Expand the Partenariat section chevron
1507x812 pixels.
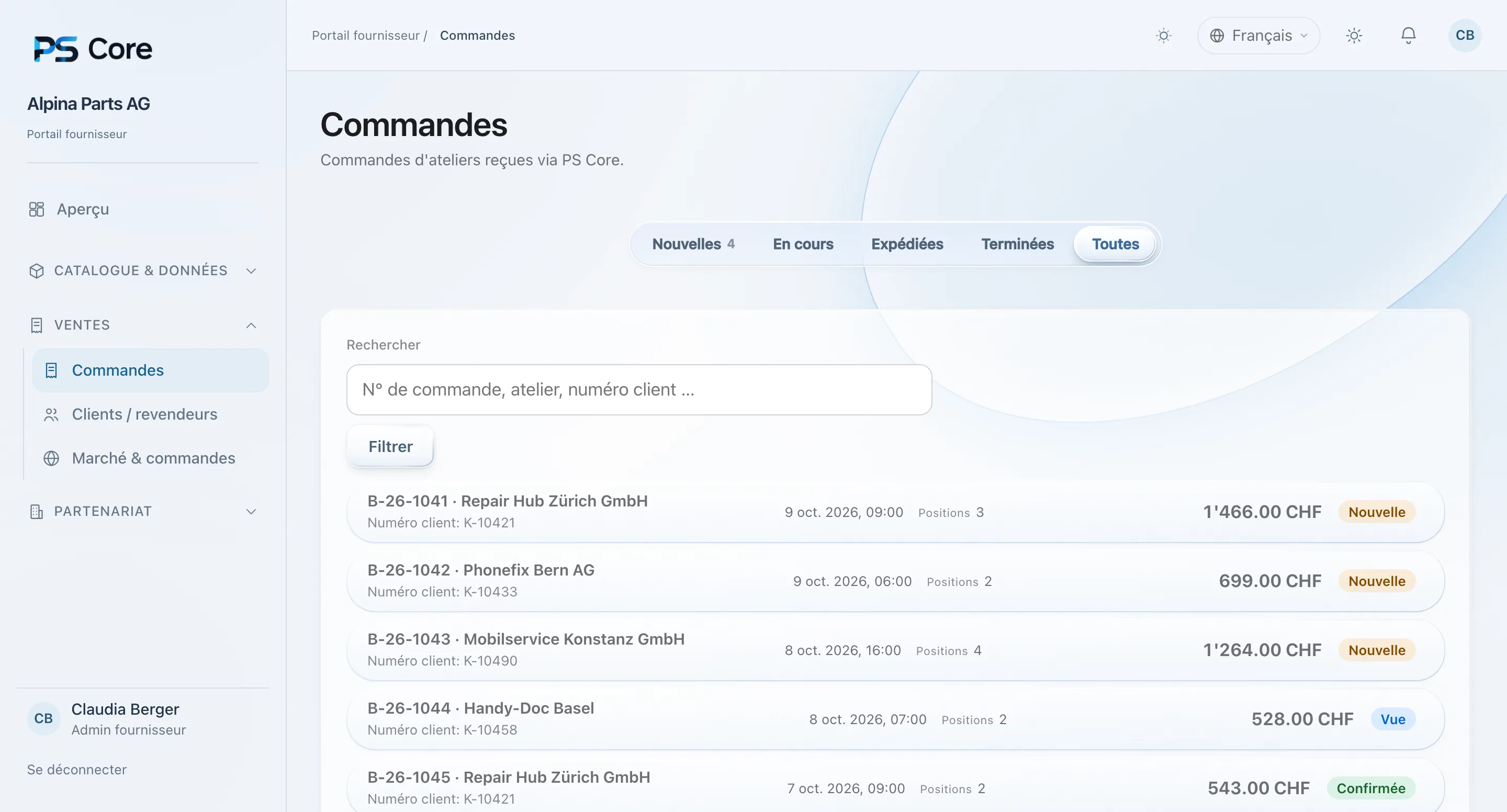click(251, 512)
